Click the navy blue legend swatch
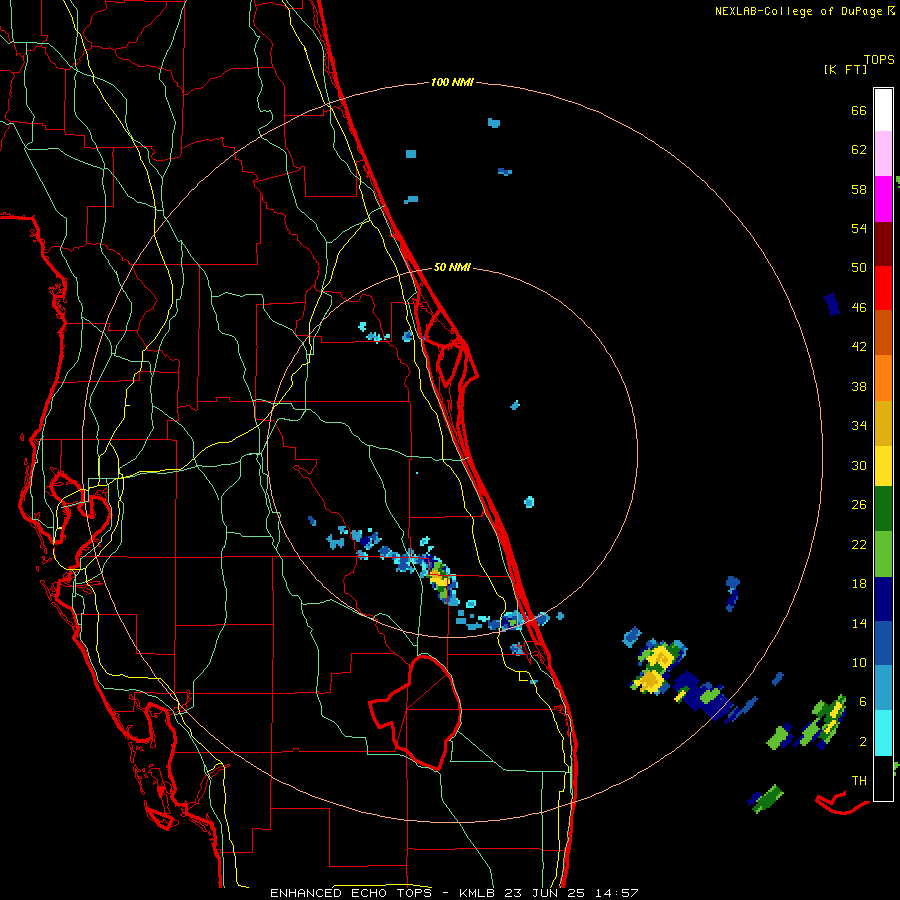The image size is (900, 900). (883, 599)
